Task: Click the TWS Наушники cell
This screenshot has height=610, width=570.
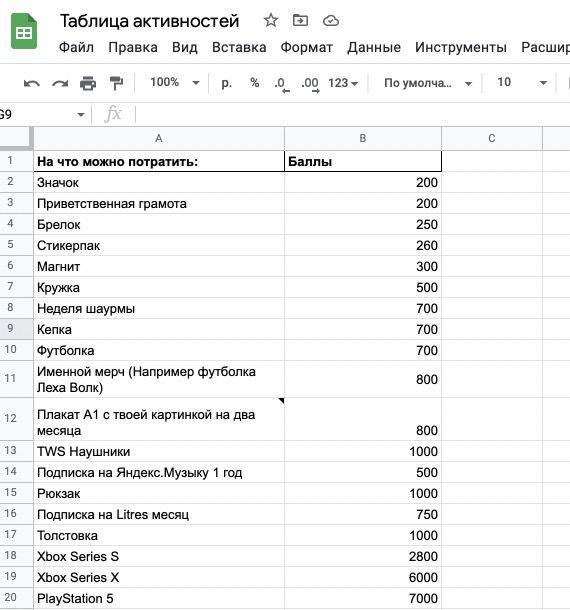Action: click(159, 451)
